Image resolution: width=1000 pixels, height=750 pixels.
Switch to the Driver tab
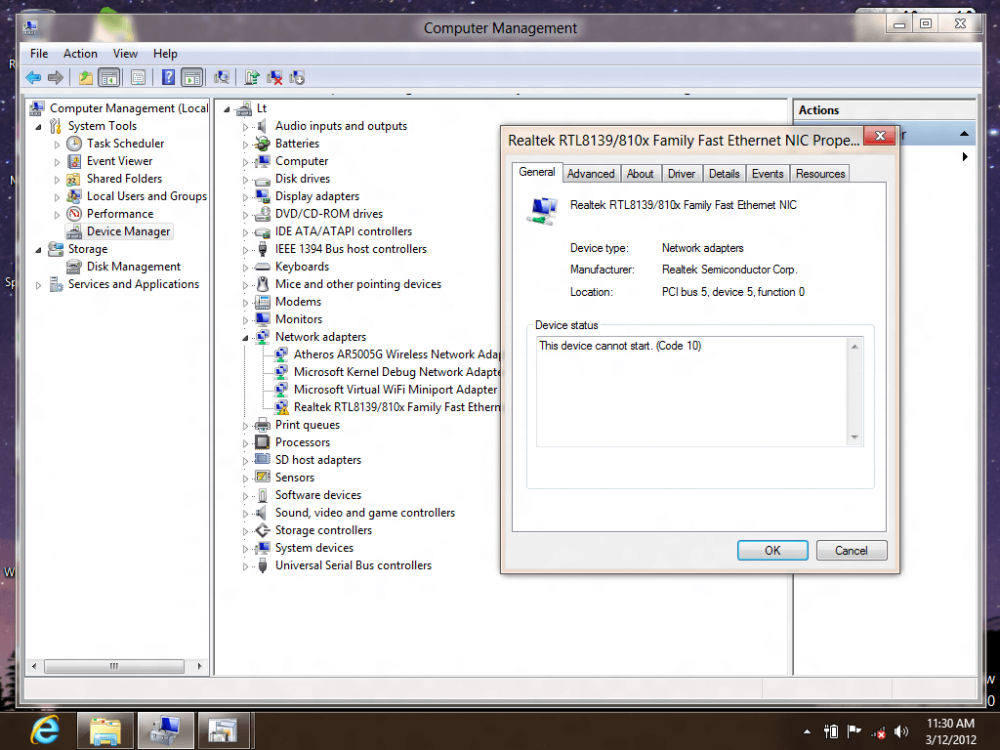(x=681, y=174)
